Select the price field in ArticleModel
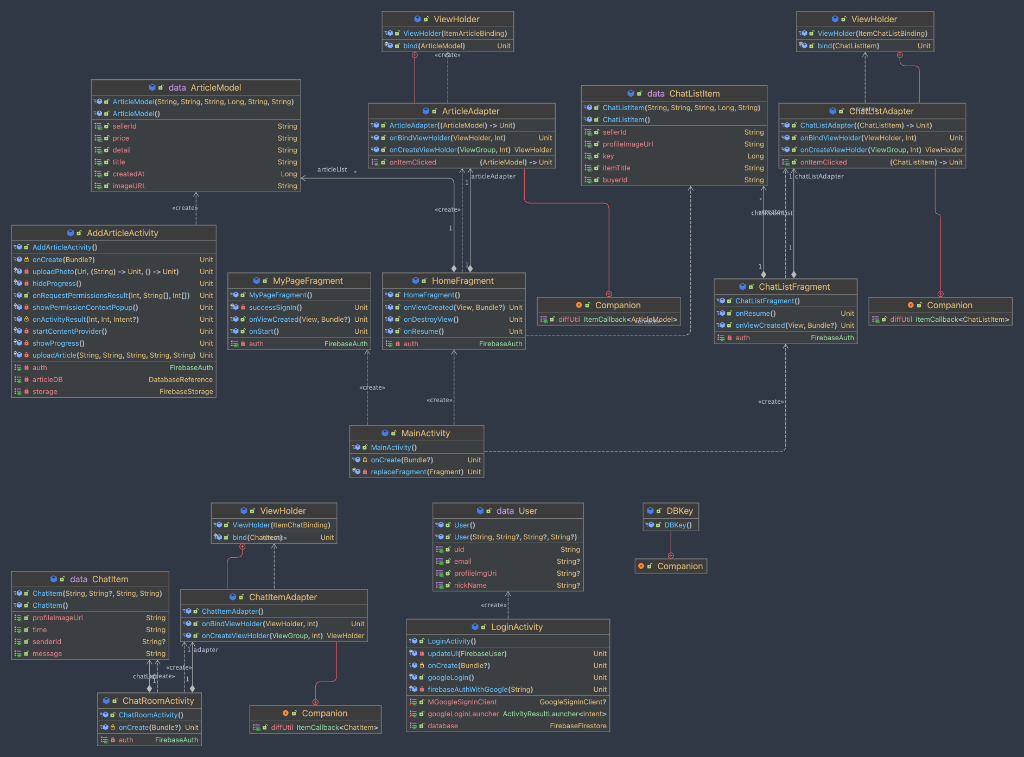The image size is (1024, 757). coord(196,138)
